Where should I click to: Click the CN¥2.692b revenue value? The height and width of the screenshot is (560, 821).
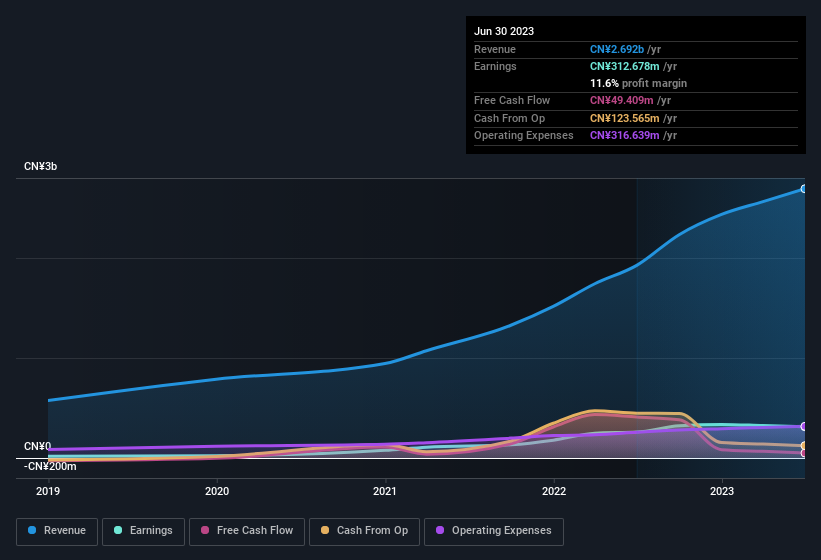click(x=617, y=49)
